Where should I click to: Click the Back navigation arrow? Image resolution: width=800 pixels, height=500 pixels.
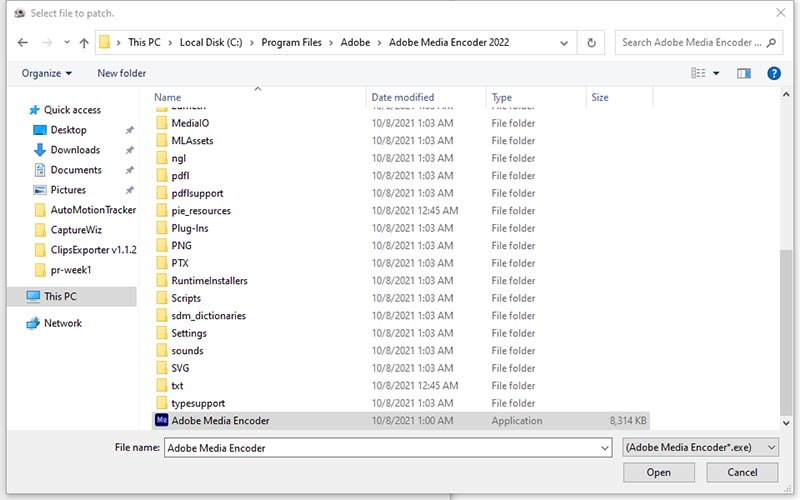[x=21, y=43]
